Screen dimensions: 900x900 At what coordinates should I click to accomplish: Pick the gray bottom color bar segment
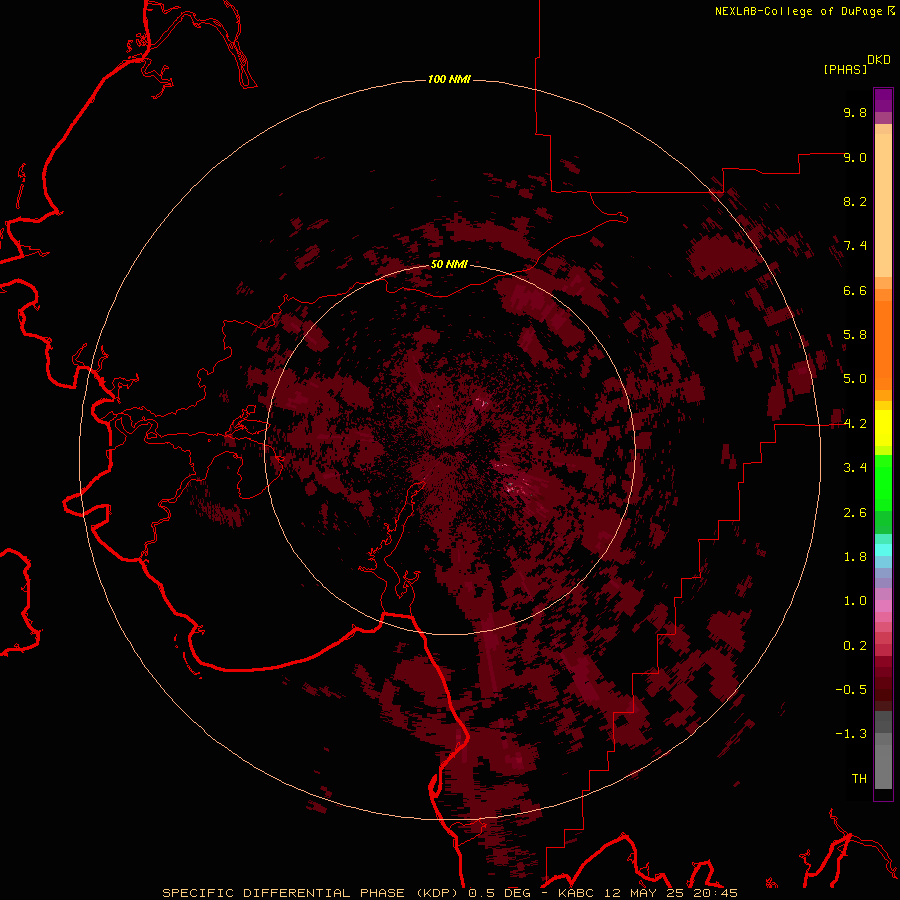(883, 763)
